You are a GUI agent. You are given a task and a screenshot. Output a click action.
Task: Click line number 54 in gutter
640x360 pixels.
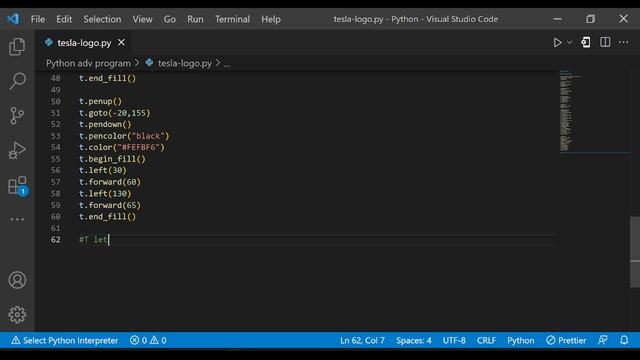[56, 147]
